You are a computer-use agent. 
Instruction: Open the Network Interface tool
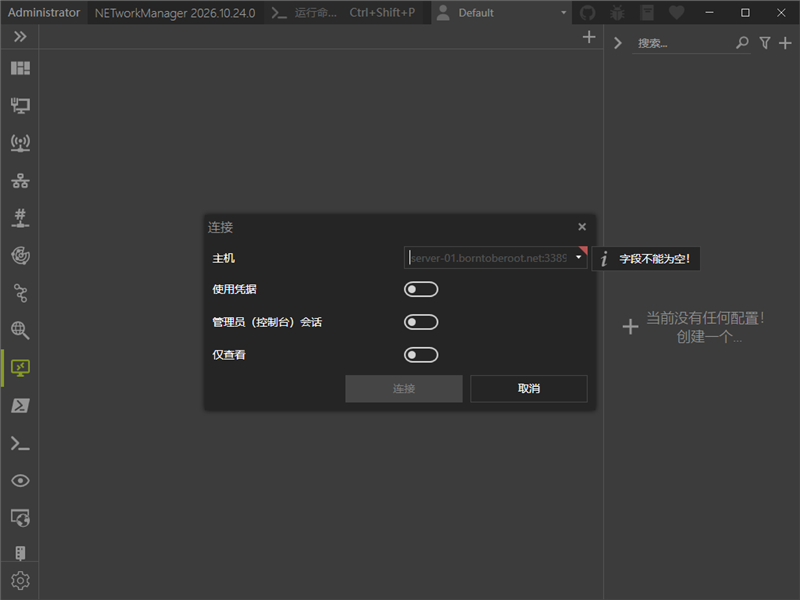point(20,105)
